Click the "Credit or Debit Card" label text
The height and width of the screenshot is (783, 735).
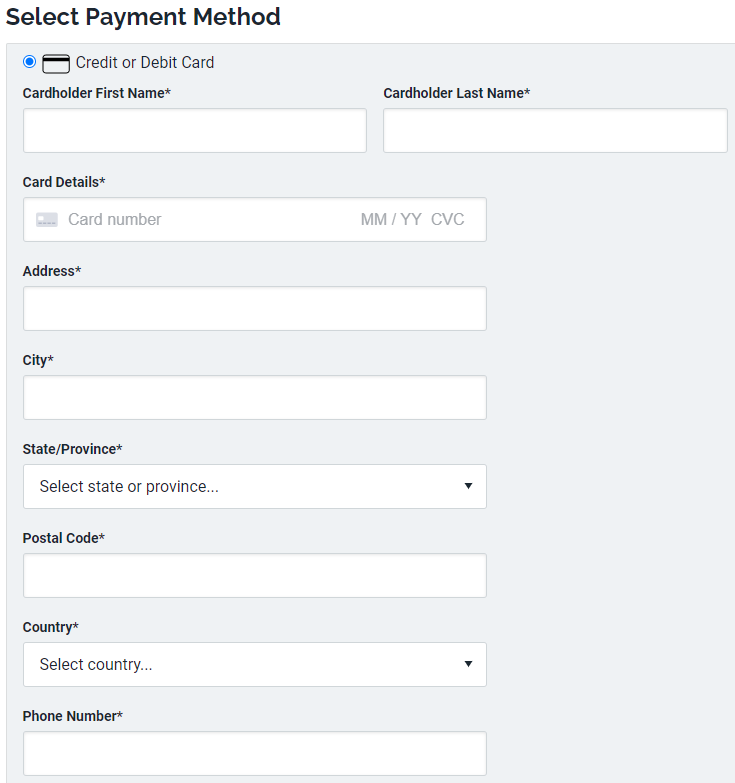coord(145,62)
